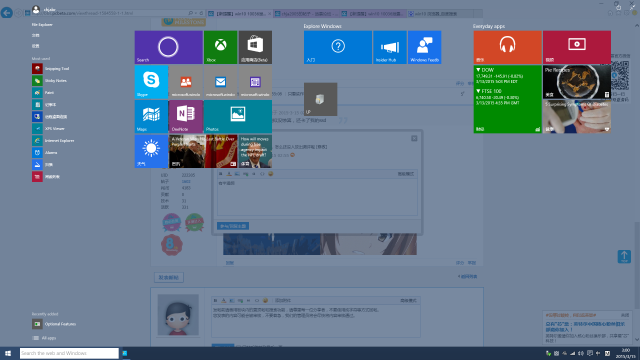Screen dimensions: 640x360
Task: Open the Sports live tile
Action: coord(255,151)
